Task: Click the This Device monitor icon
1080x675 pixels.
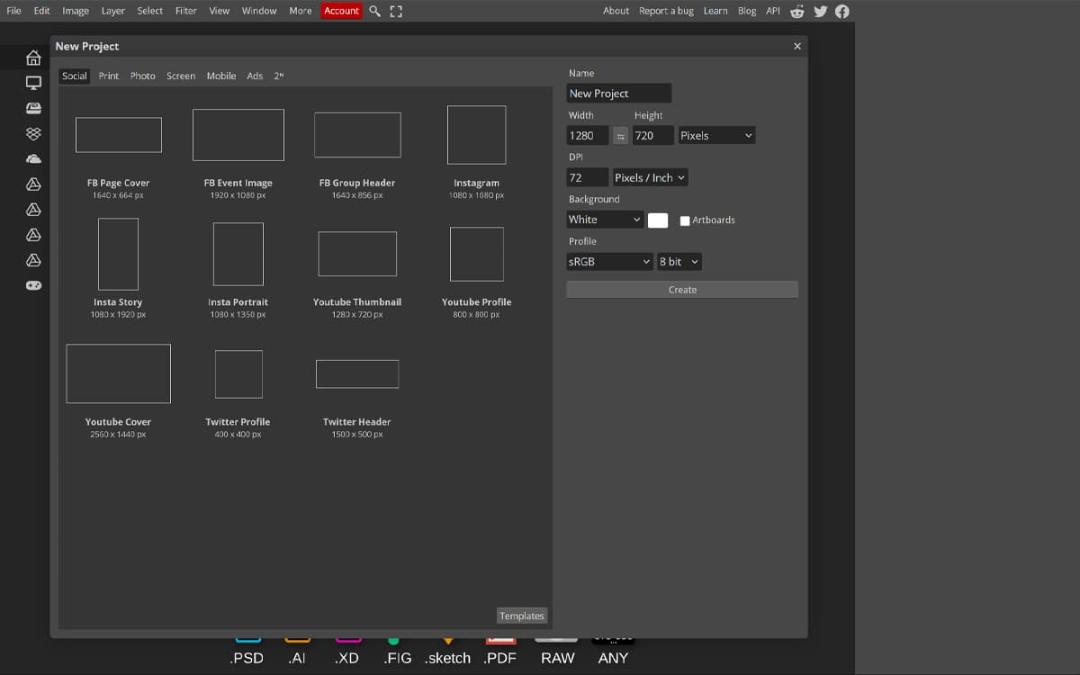Action: [33, 83]
